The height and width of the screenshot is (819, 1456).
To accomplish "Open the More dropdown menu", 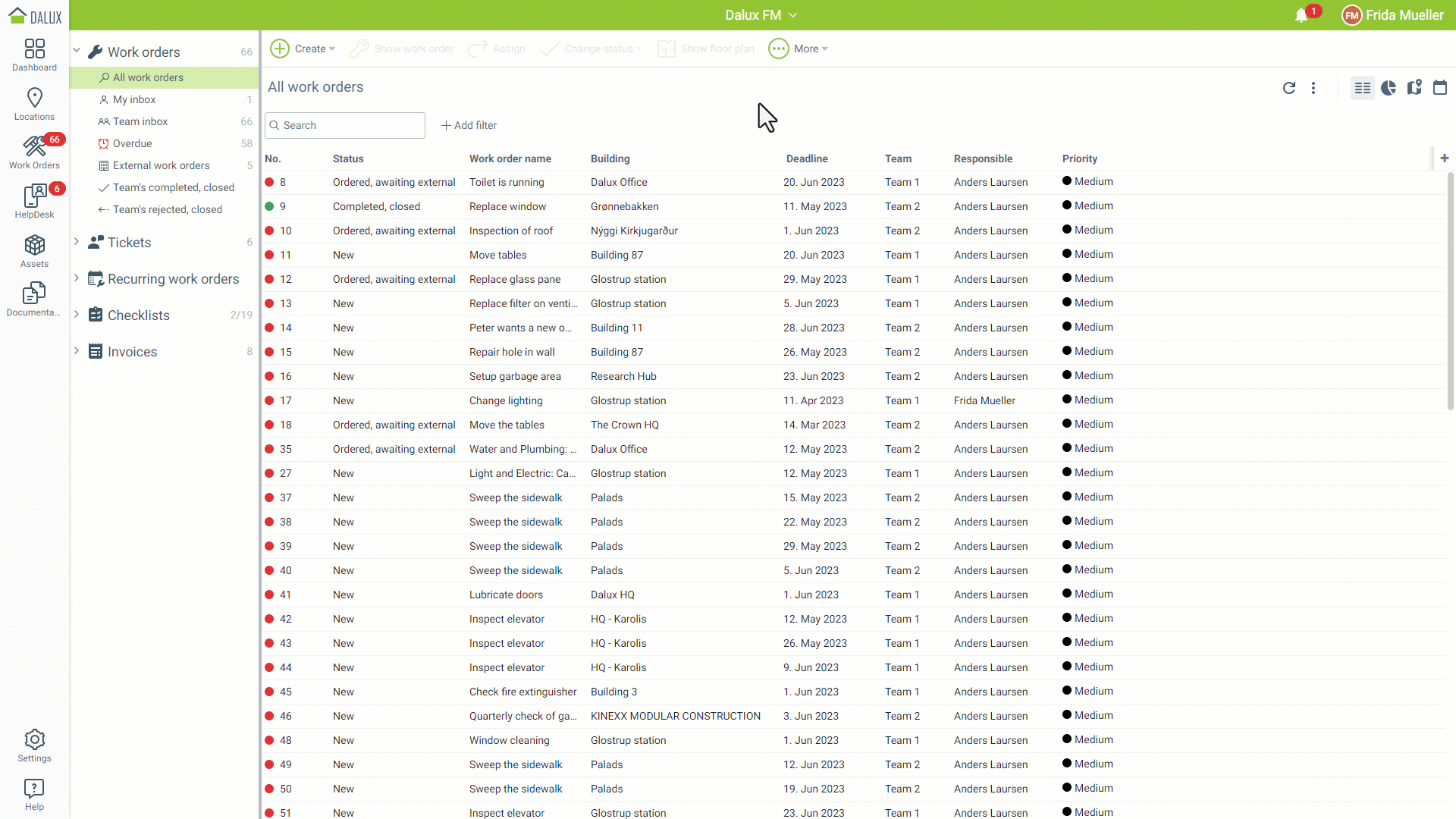I will pos(799,49).
